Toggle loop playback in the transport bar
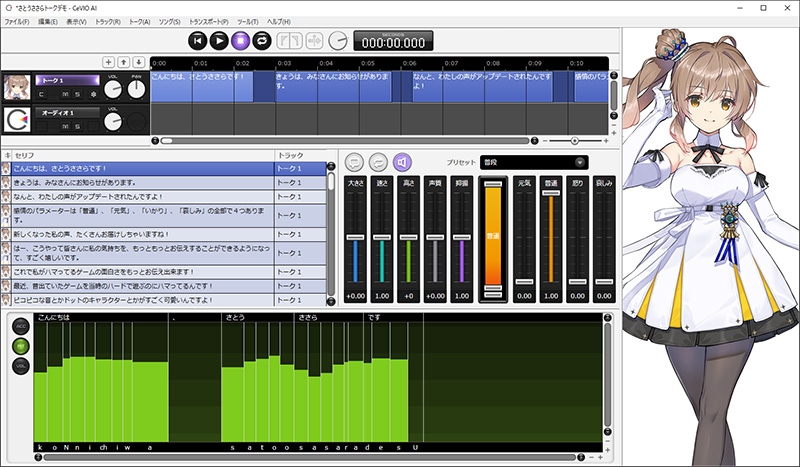This screenshot has height=467, width=800. (262, 40)
